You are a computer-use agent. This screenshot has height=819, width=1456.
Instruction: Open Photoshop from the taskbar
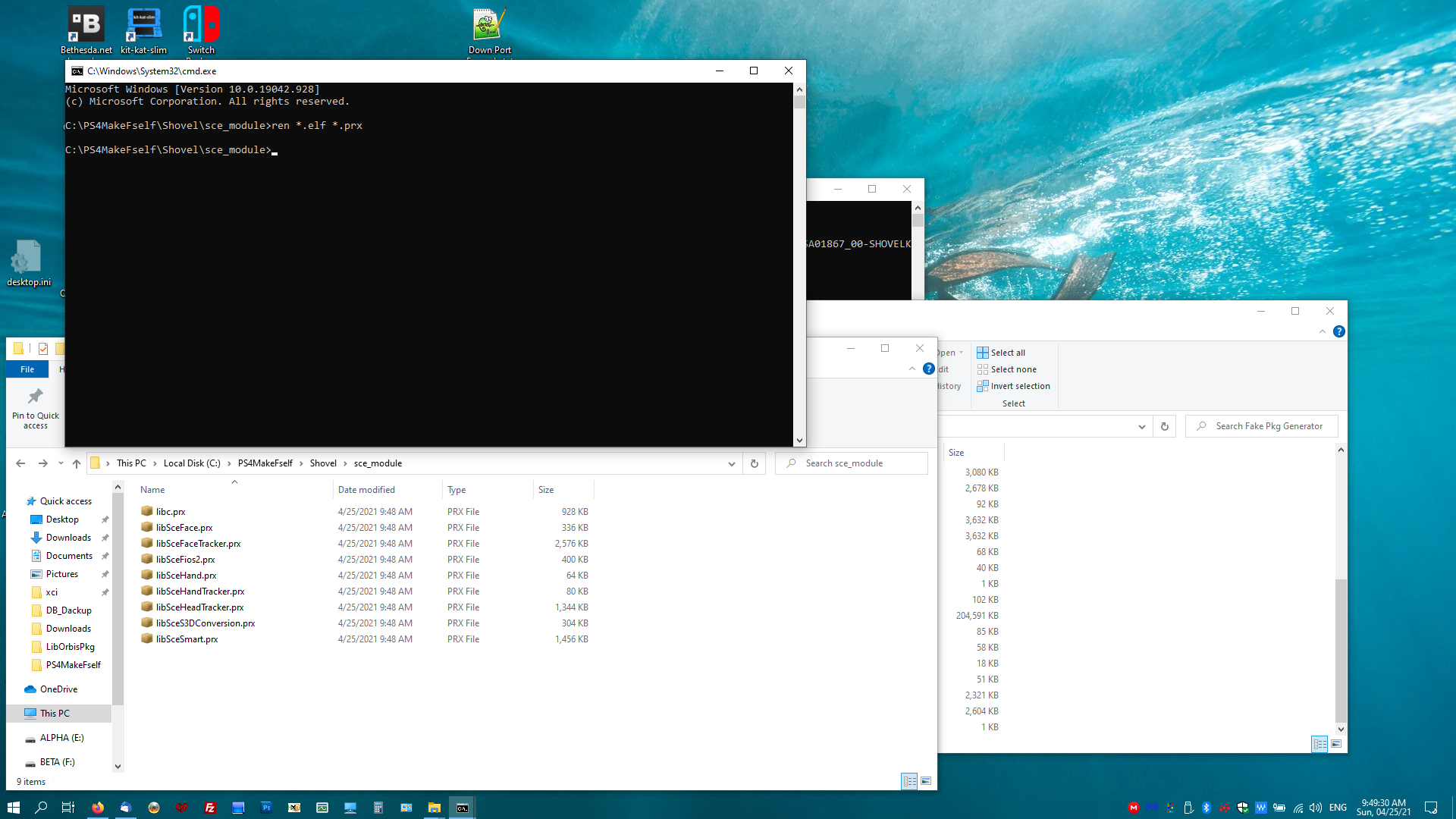[266, 808]
